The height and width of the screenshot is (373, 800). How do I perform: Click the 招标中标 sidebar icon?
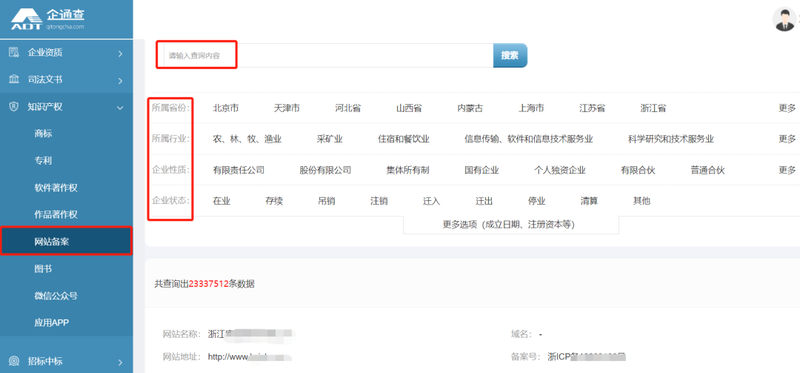[x=14, y=361]
